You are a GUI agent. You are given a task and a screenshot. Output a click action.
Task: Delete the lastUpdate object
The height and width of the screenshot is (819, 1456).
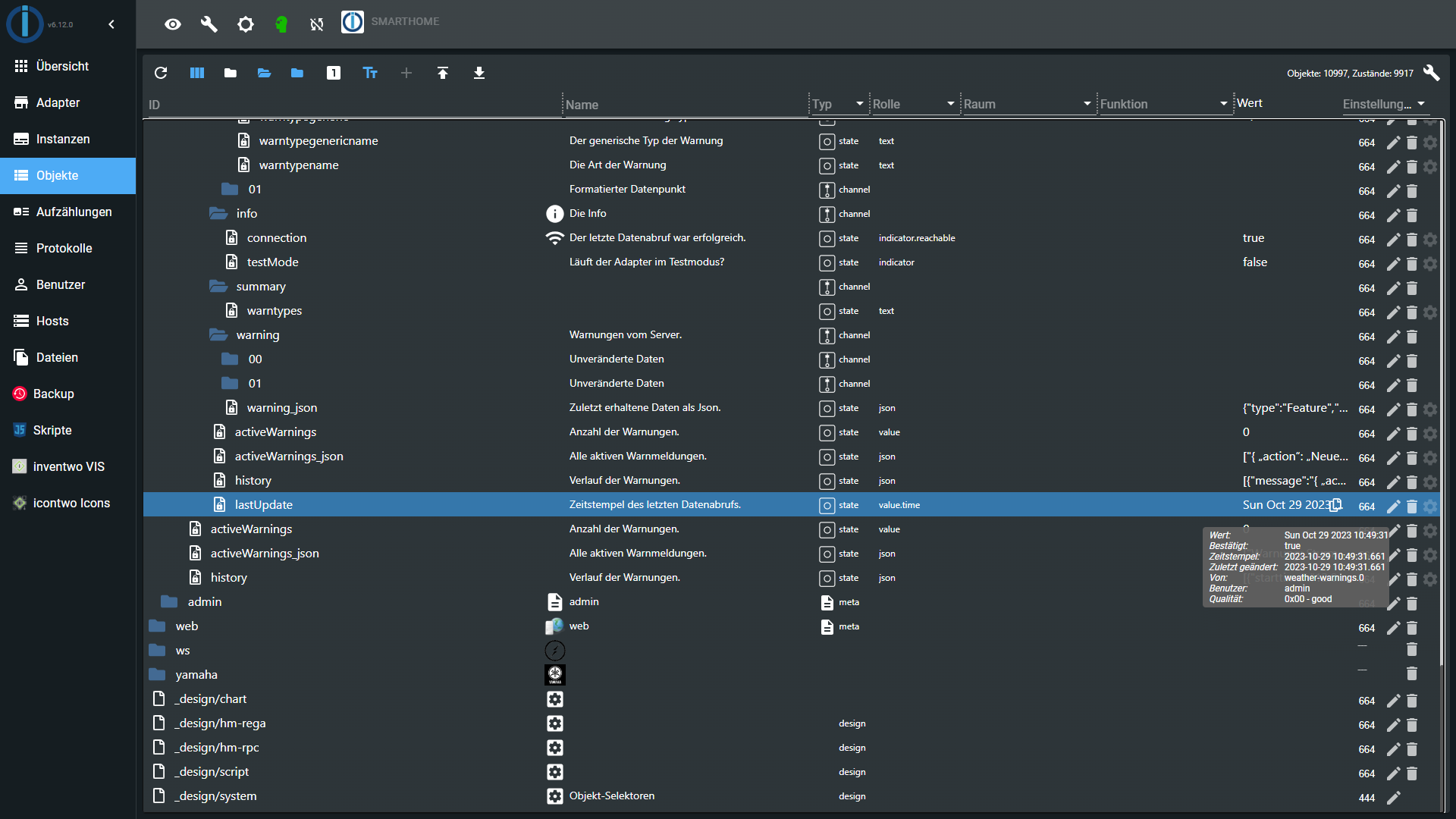click(1412, 506)
